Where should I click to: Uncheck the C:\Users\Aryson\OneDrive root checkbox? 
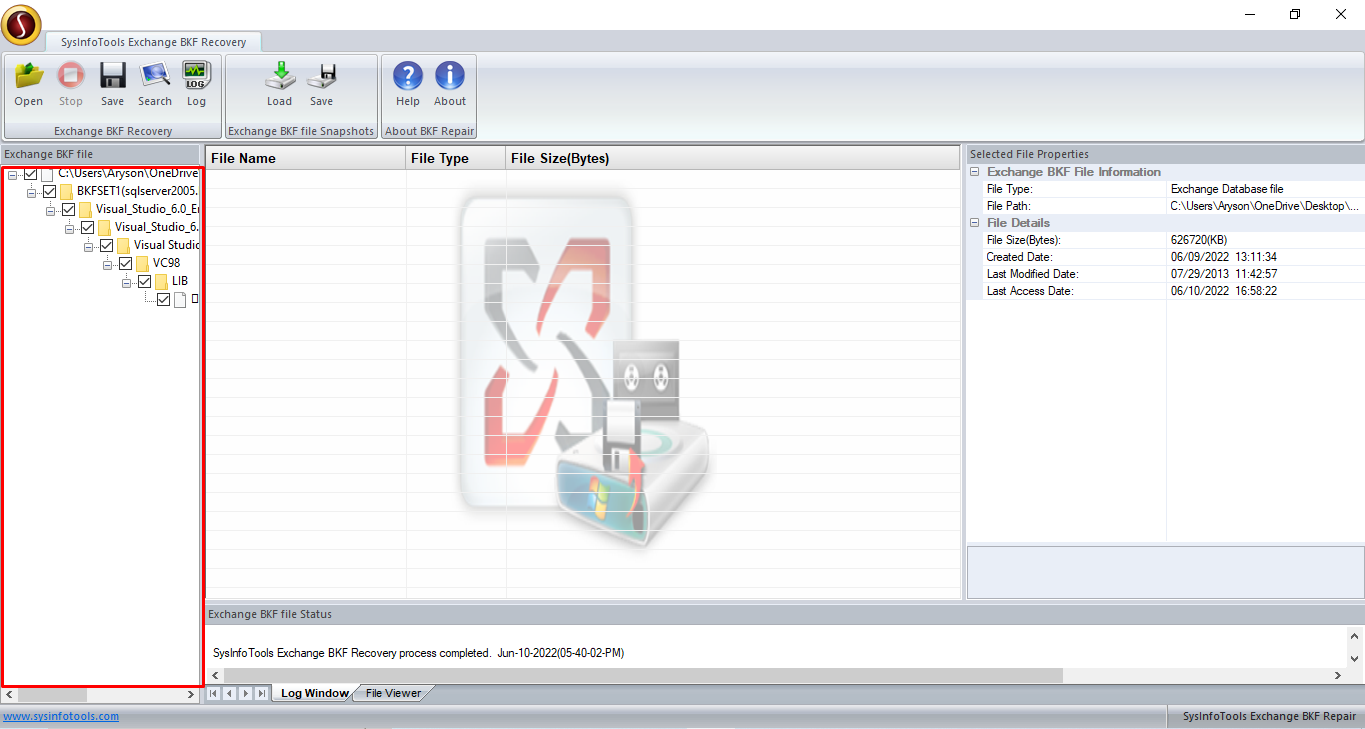[x=30, y=174]
